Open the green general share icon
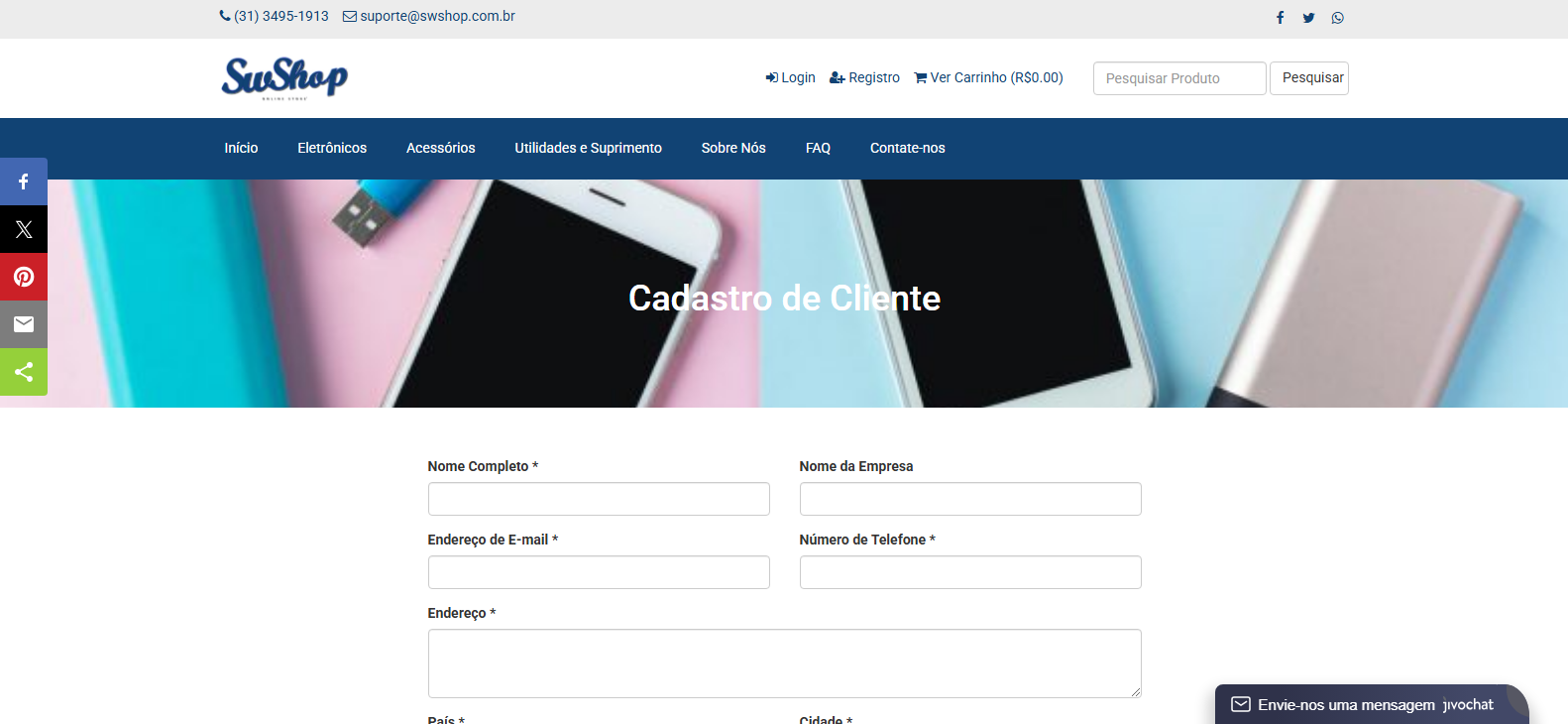 pos(24,372)
